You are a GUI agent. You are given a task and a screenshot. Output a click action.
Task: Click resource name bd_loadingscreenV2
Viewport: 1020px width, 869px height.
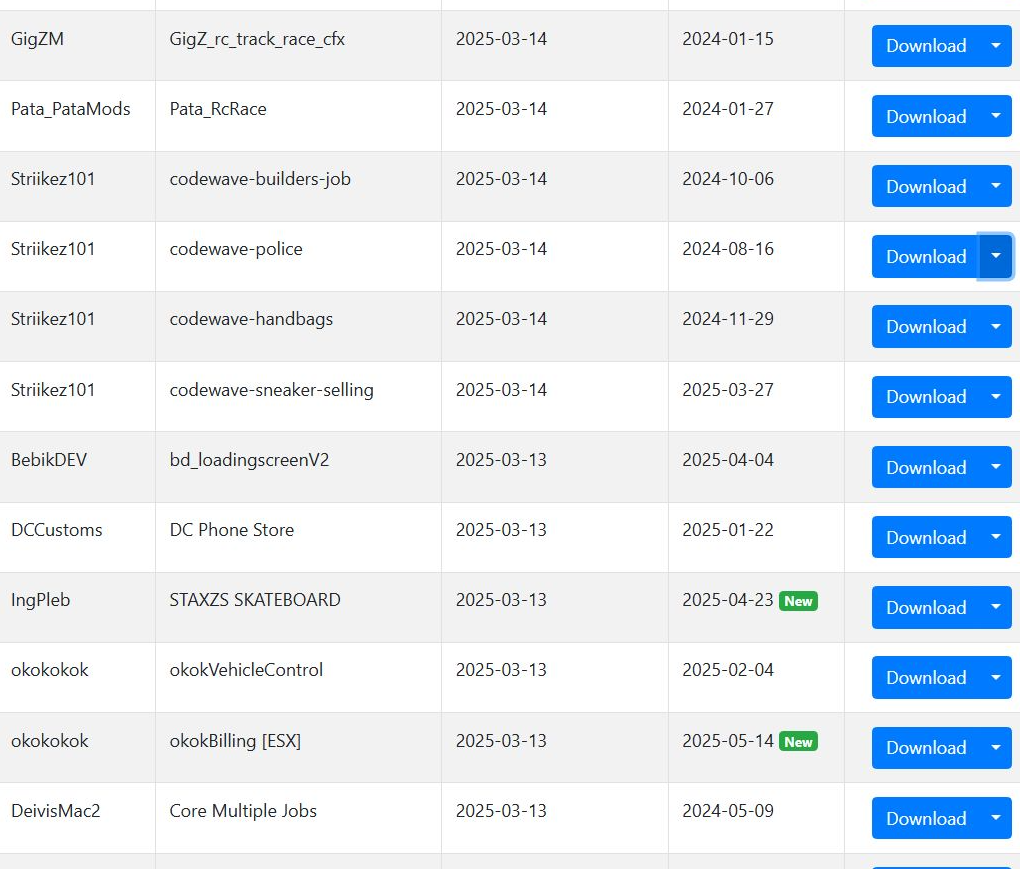[249, 460]
